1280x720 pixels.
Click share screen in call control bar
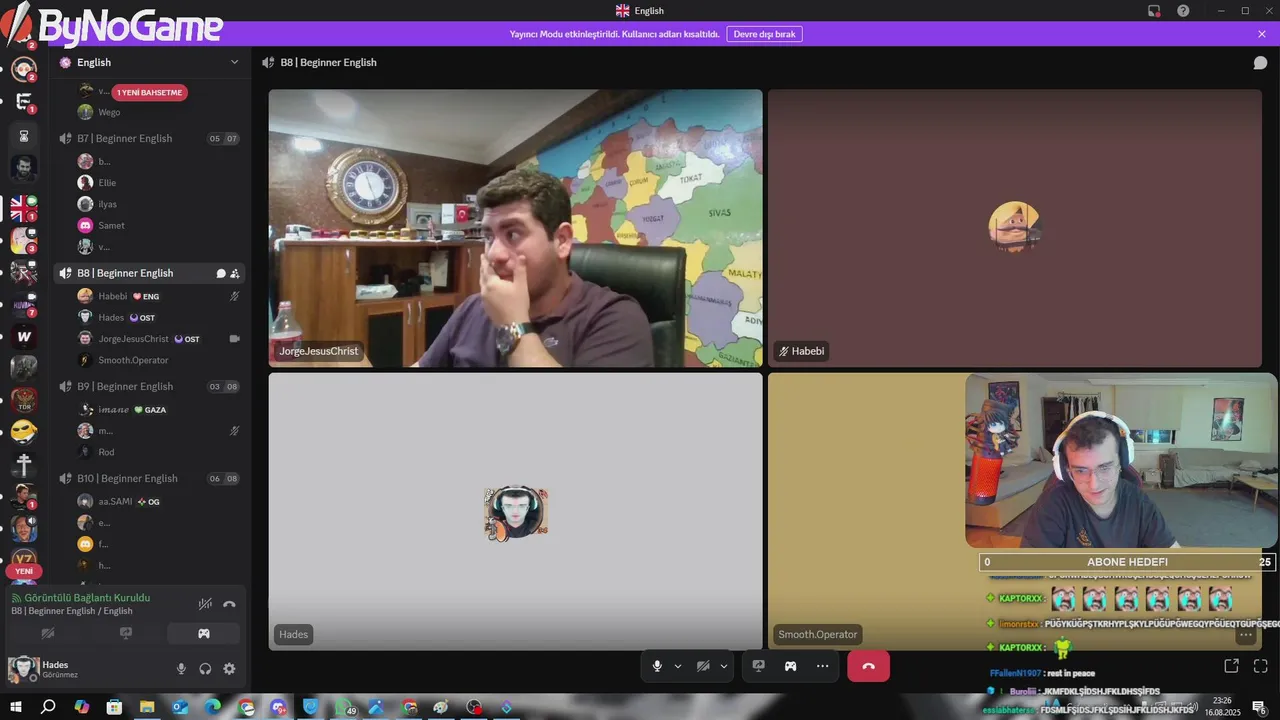[759, 666]
